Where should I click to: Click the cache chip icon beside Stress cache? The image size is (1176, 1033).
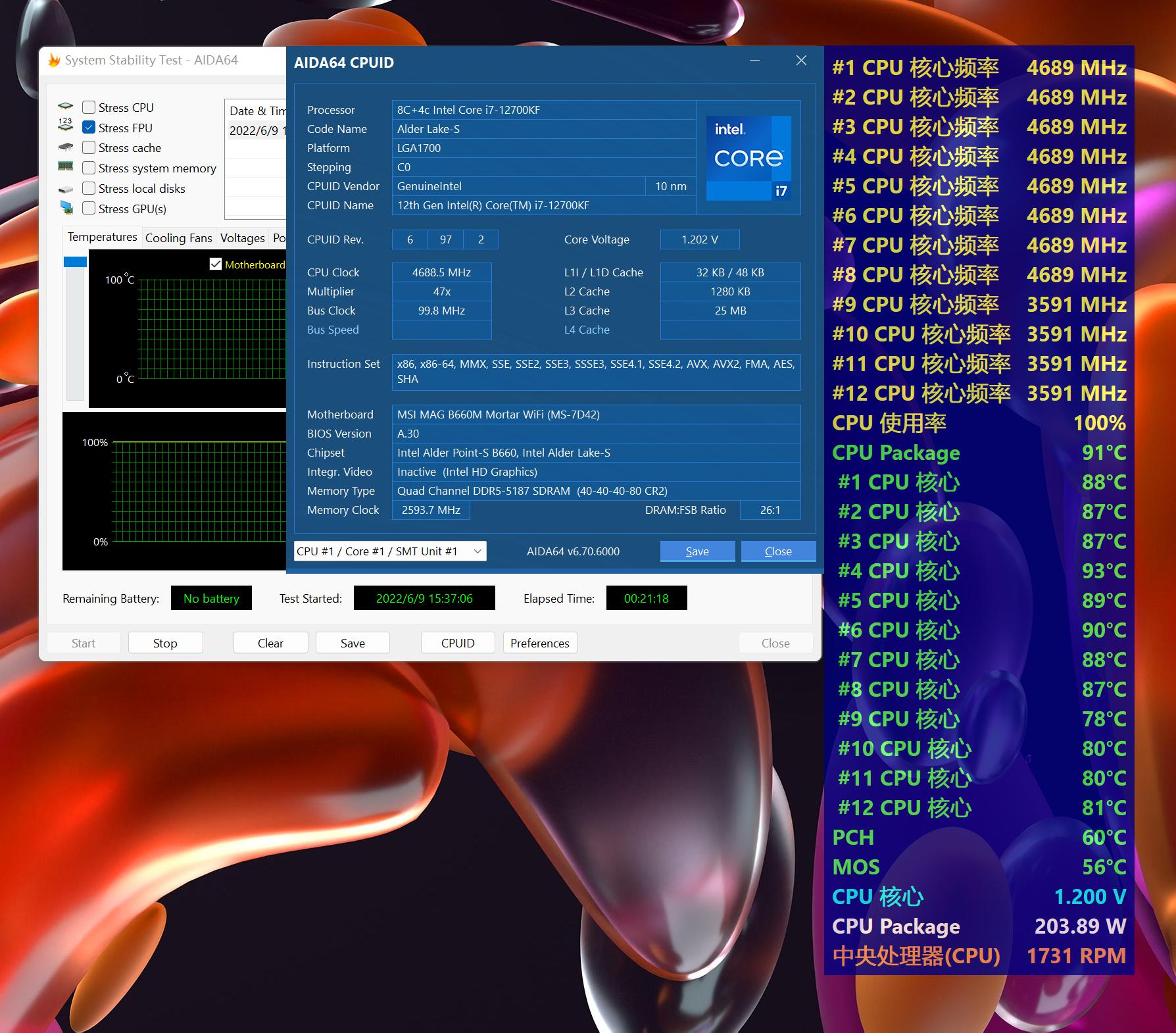tap(66, 147)
